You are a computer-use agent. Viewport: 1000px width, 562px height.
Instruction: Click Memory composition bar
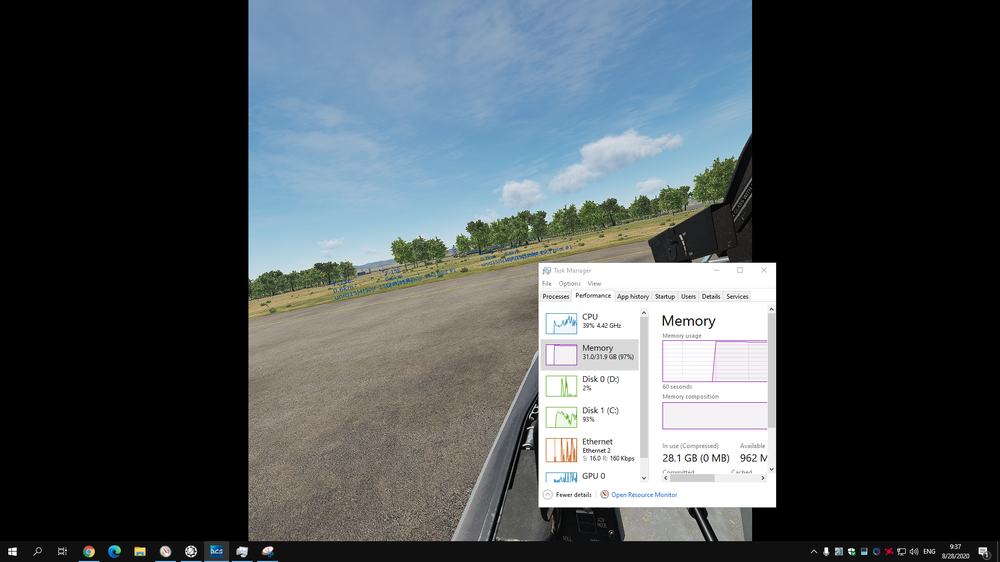[714, 415]
